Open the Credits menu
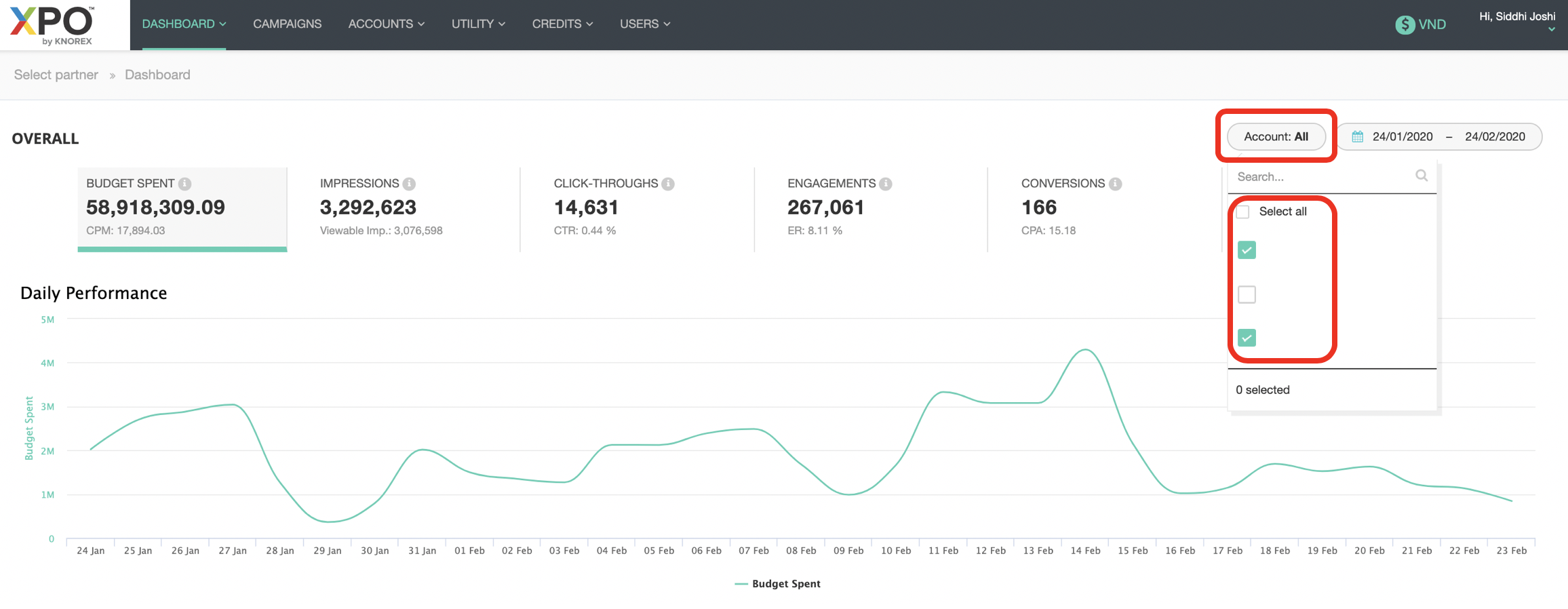 click(x=562, y=24)
